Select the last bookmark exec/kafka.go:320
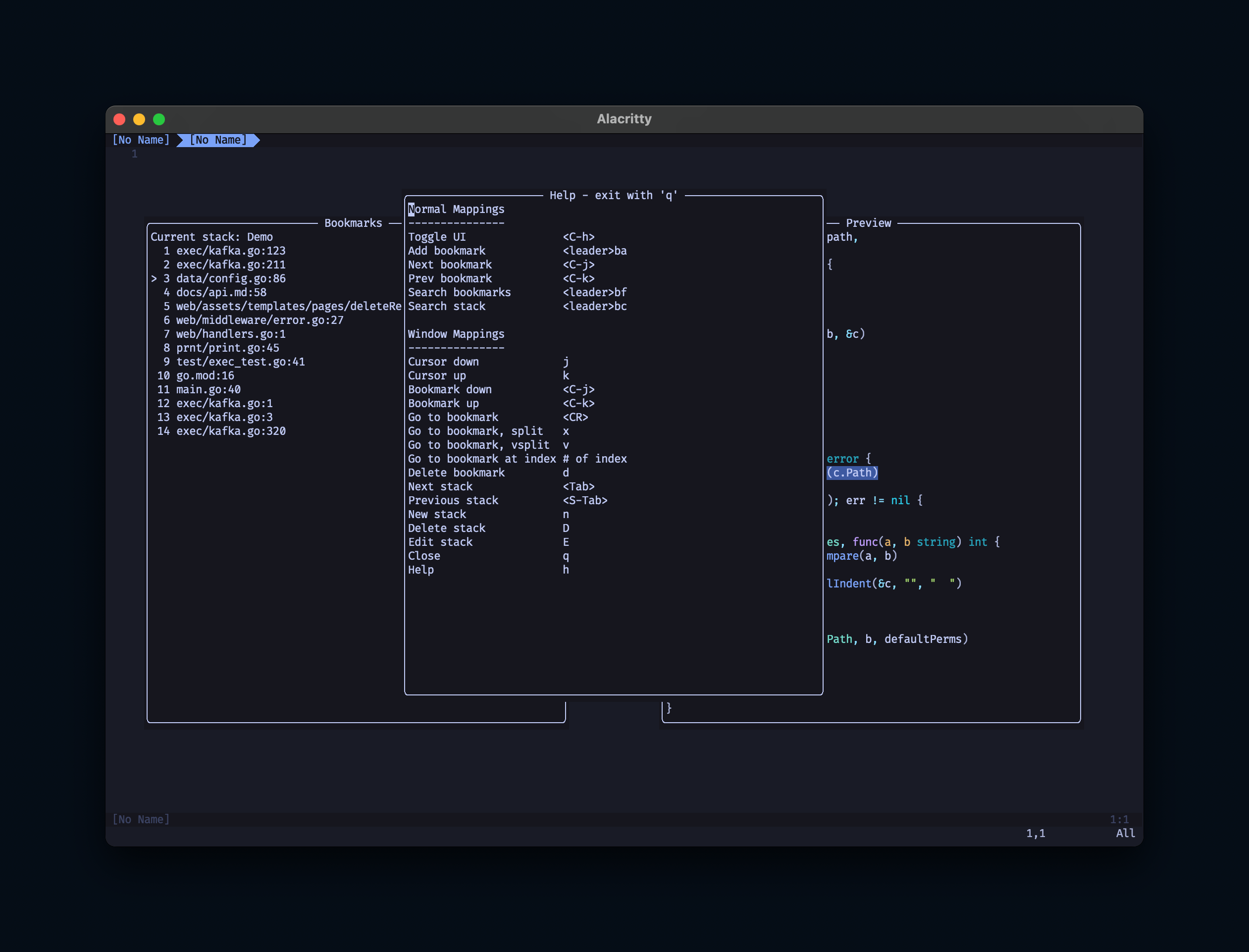The height and width of the screenshot is (952, 1249). (231, 431)
